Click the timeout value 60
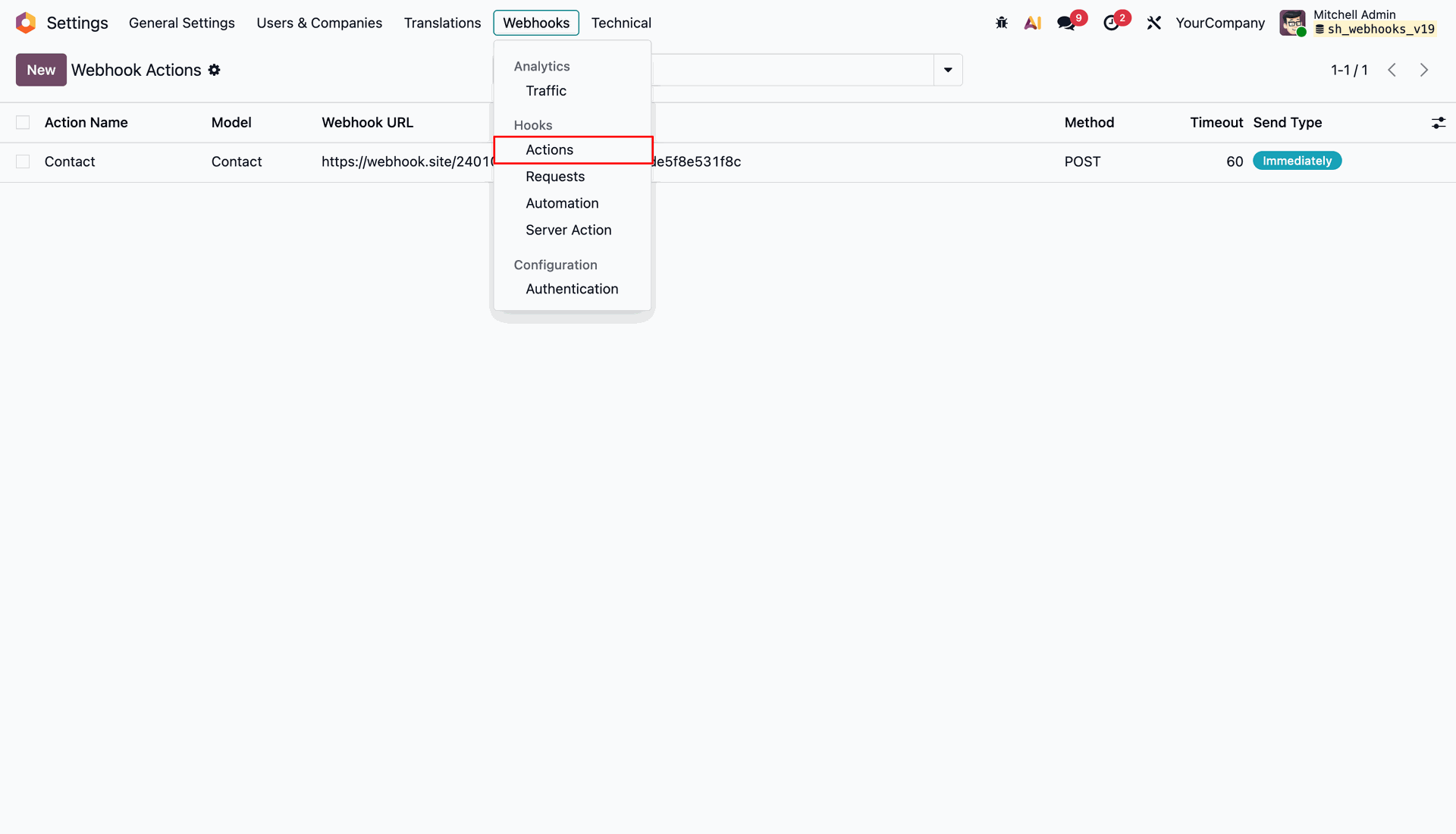 click(x=1235, y=161)
